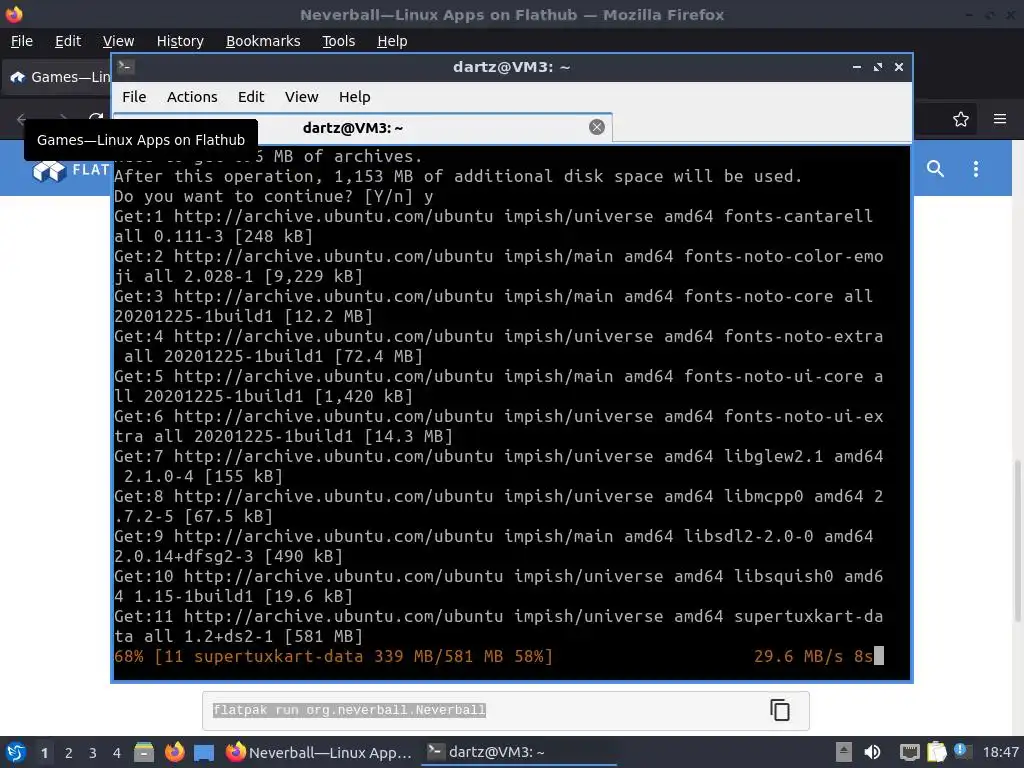Switch to workspace 2 in the pager
The image size is (1024, 768).
pos(69,753)
